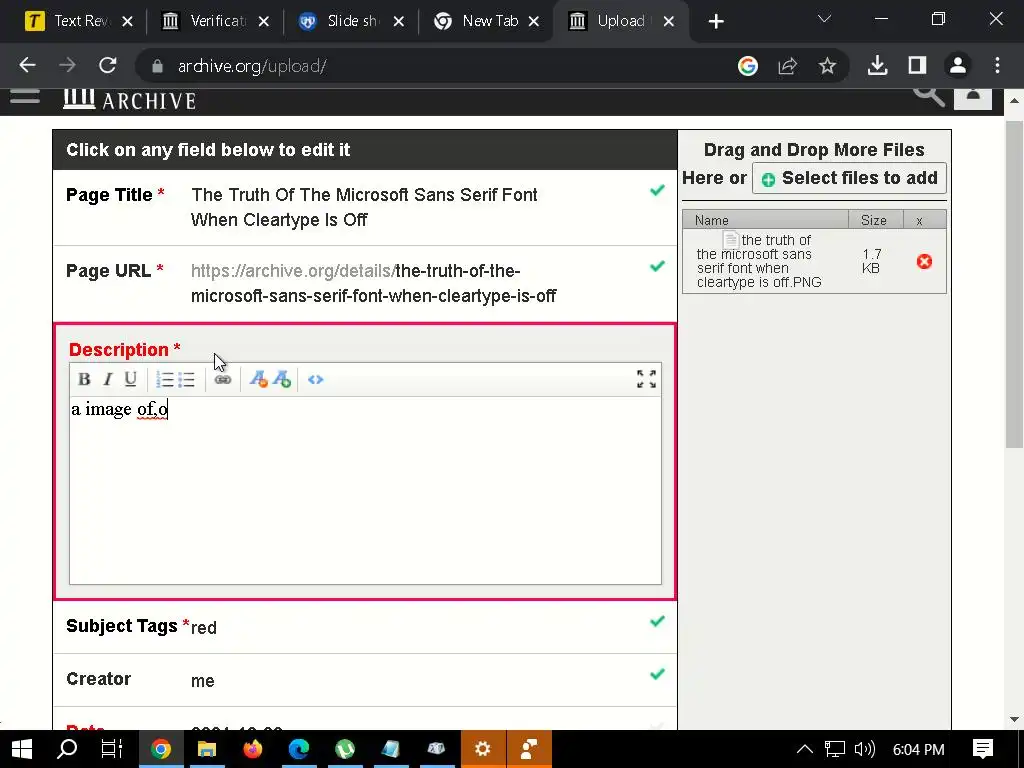
Task: Open Chrome three-dot menu
Action: point(997,65)
